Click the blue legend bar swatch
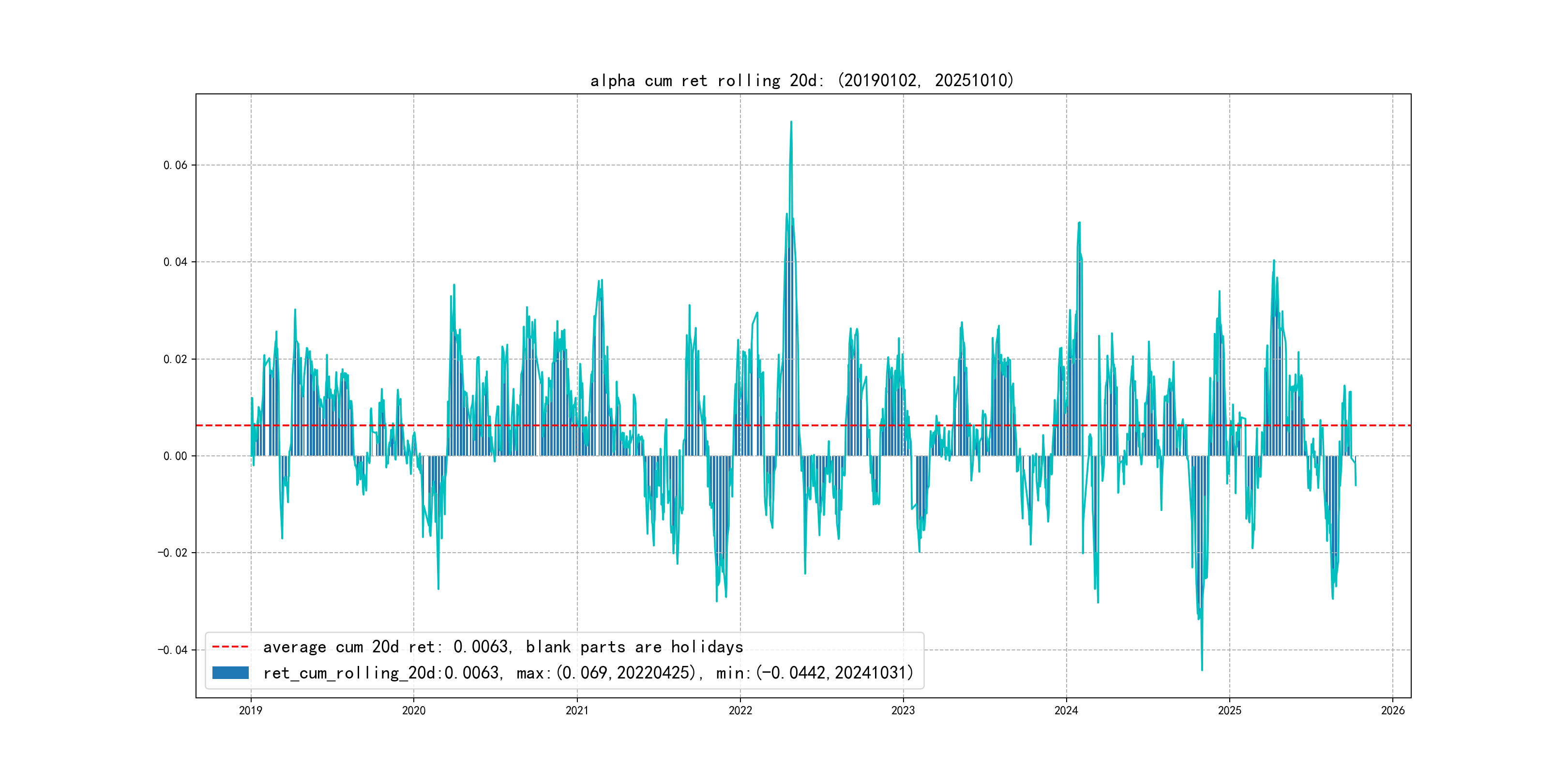This screenshot has width=1568, height=784. point(230,673)
